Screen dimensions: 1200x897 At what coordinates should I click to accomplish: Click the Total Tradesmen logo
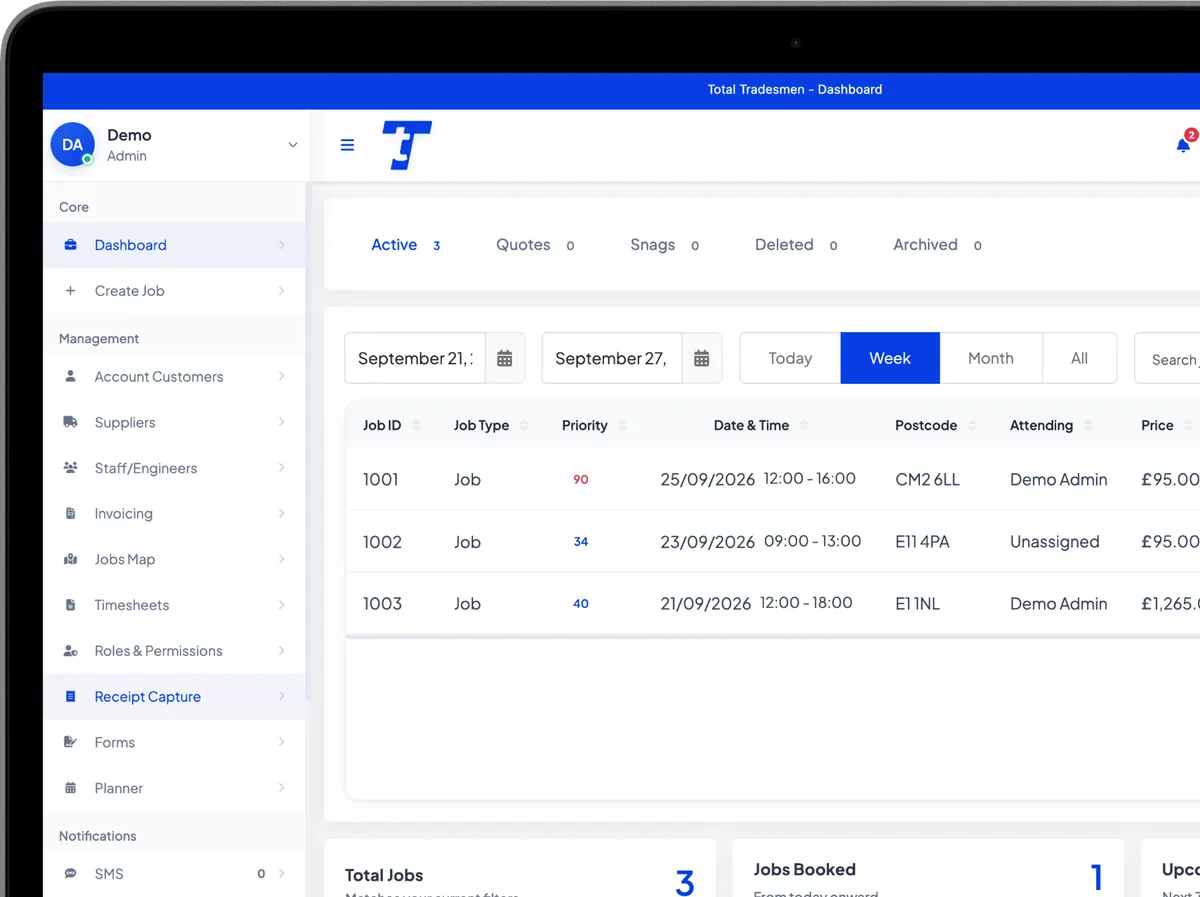point(407,145)
